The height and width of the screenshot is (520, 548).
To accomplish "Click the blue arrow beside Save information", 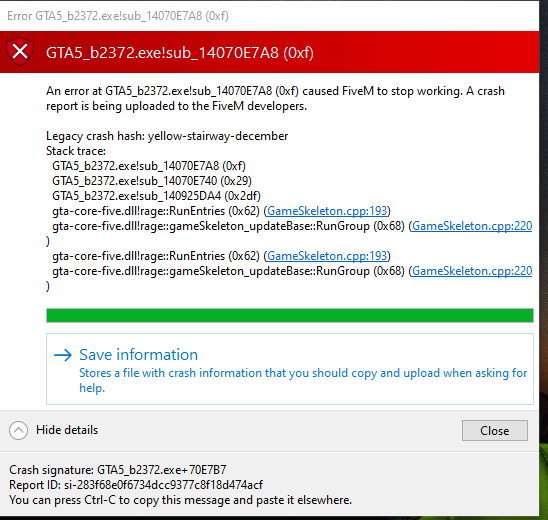I will pos(63,355).
